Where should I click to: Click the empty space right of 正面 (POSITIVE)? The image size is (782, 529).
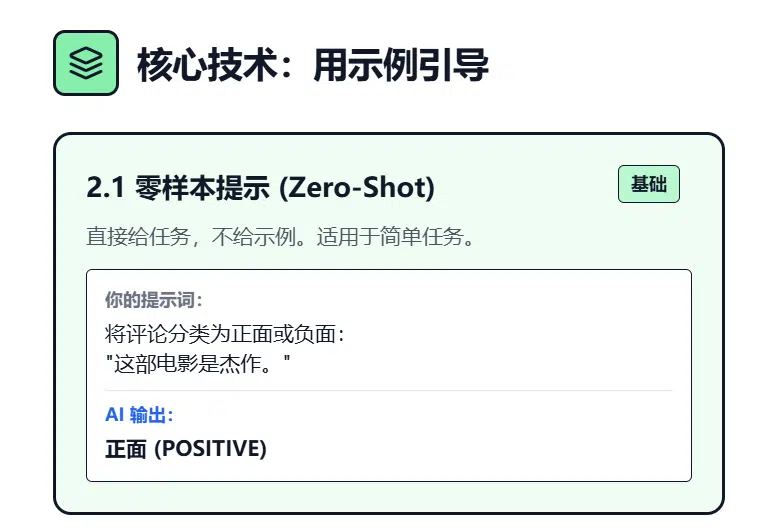click(x=470, y=449)
